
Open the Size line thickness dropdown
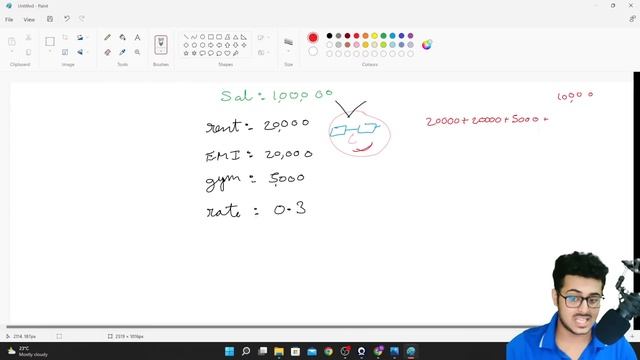point(288,45)
